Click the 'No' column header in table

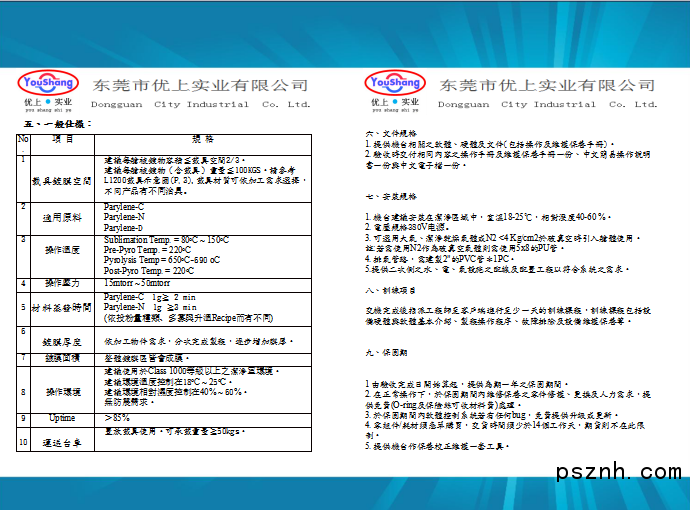(23, 140)
